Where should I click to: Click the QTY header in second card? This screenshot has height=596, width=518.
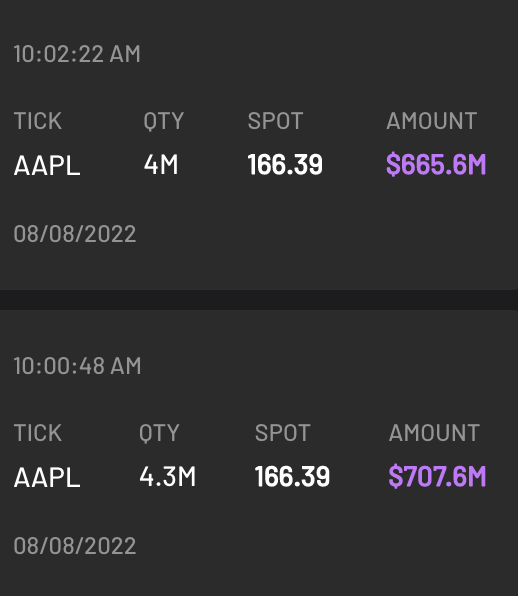pos(159,433)
